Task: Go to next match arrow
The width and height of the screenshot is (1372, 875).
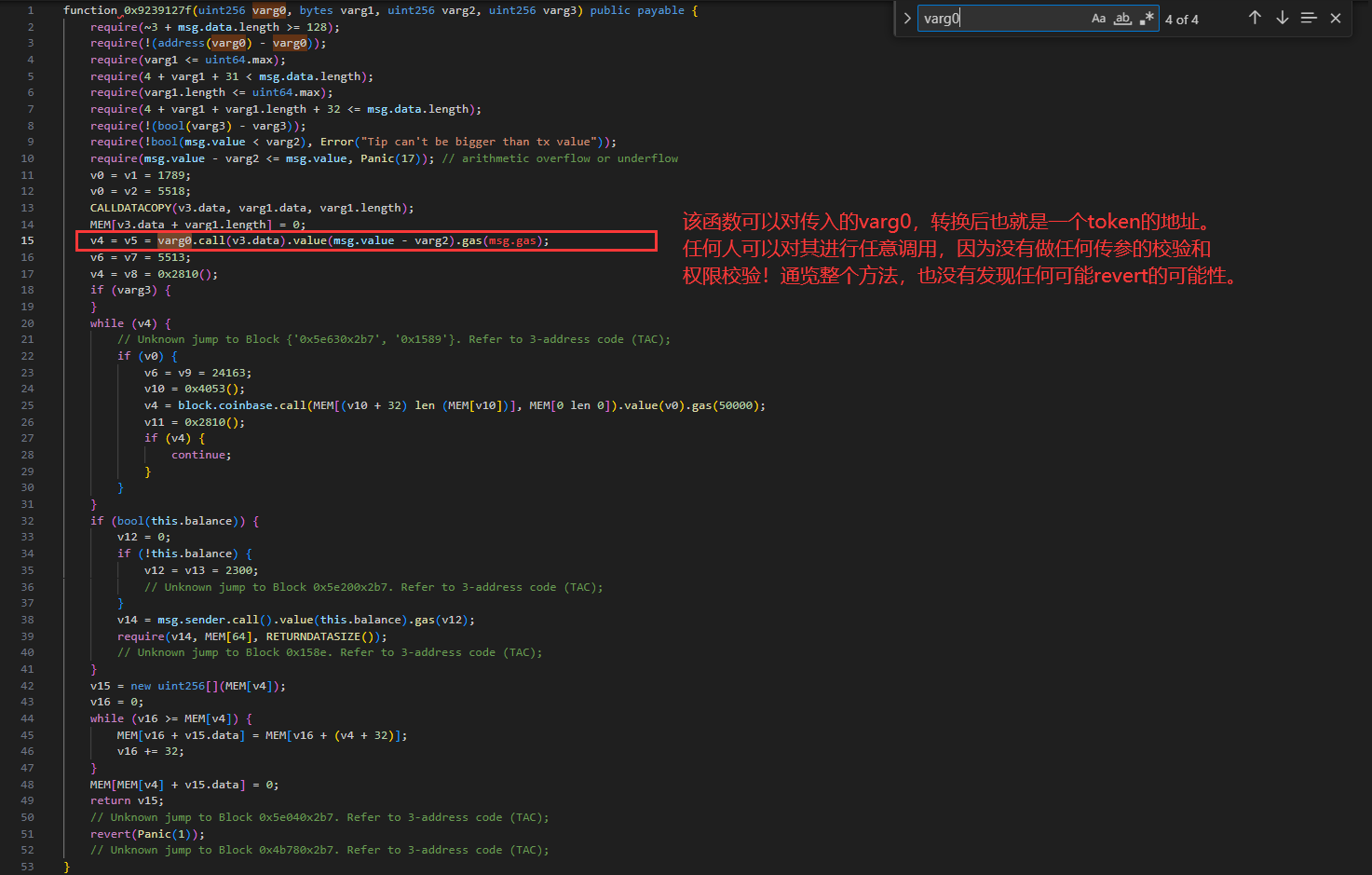Action: tap(1283, 18)
